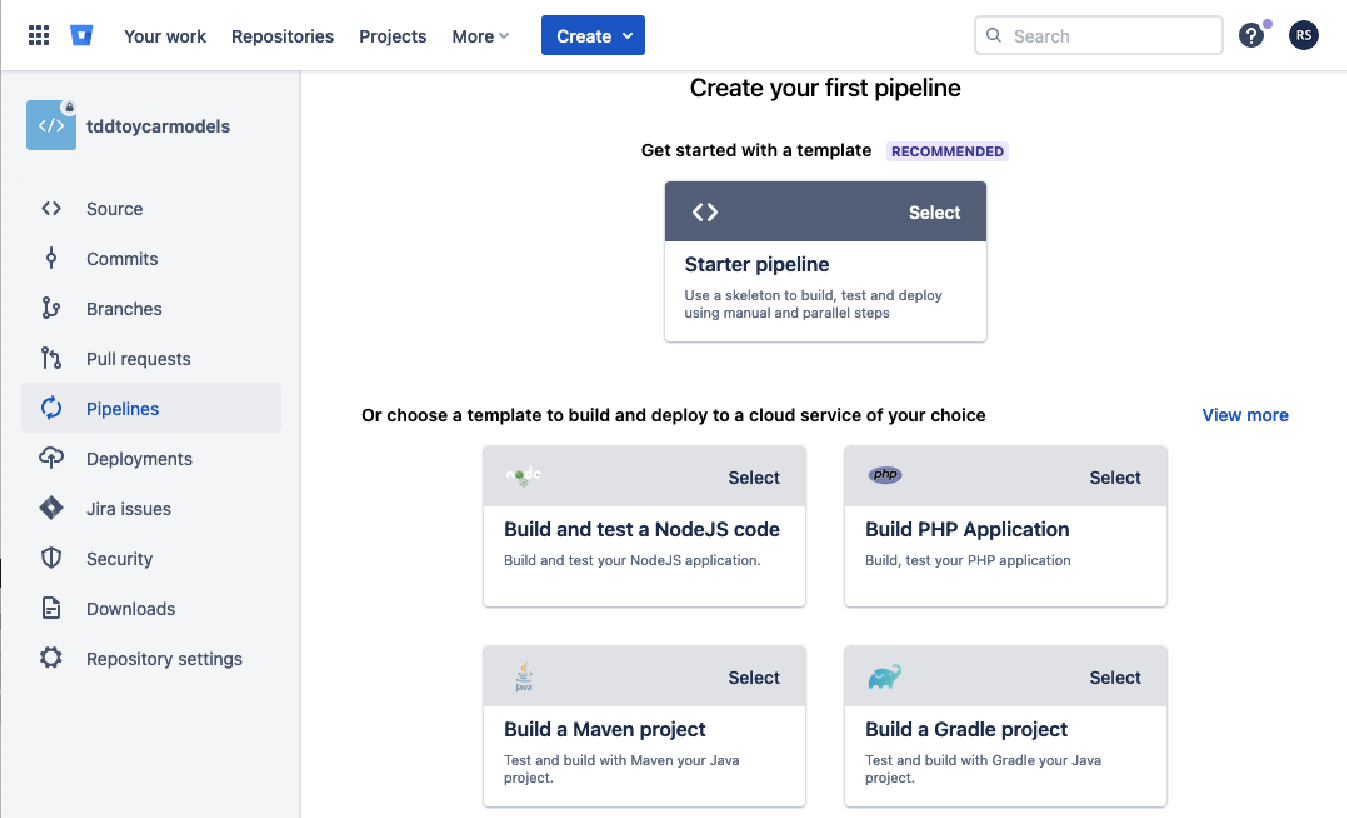1347x818 pixels.
Task: Select the Starter pipeline template
Action: click(934, 212)
